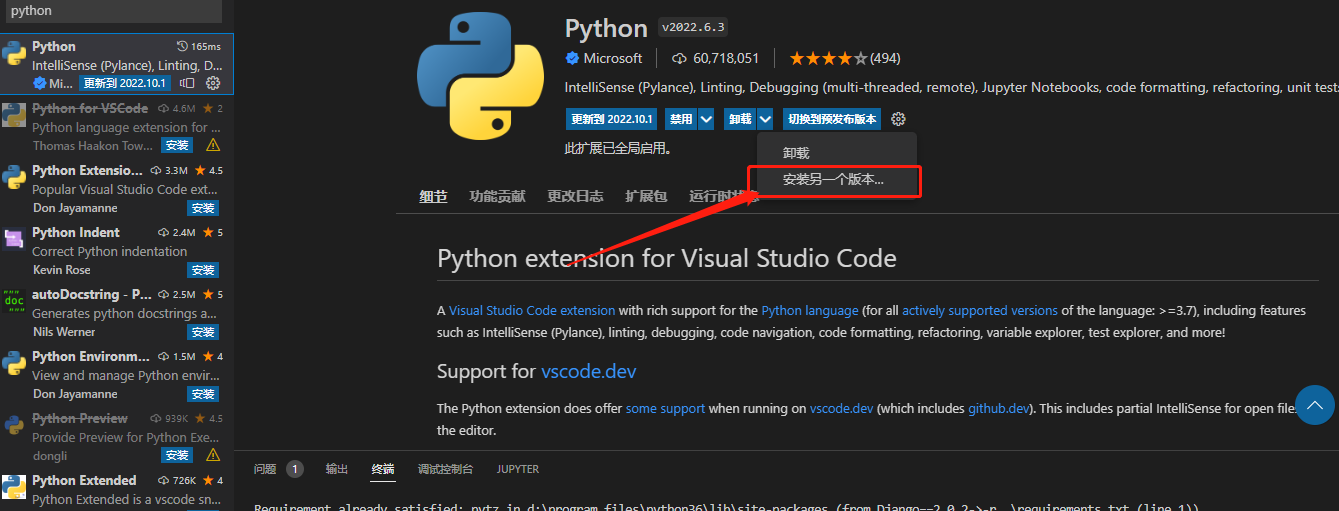Install Python Extension Pack
The height and width of the screenshot is (511, 1339).
click(x=203, y=208)
